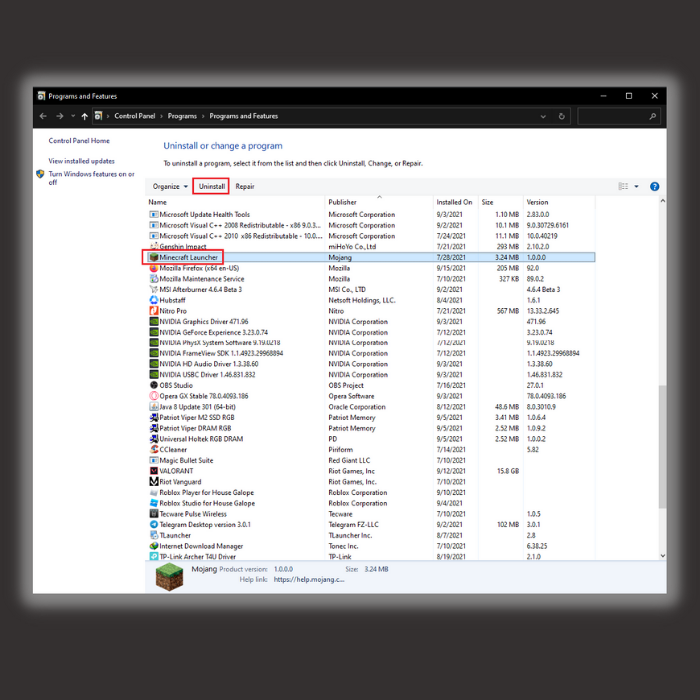The width and height of the screenshot is (700, 700).
Task: Click the CCleaner program icon
Action: pyautogui.click(x=154, y=450)
